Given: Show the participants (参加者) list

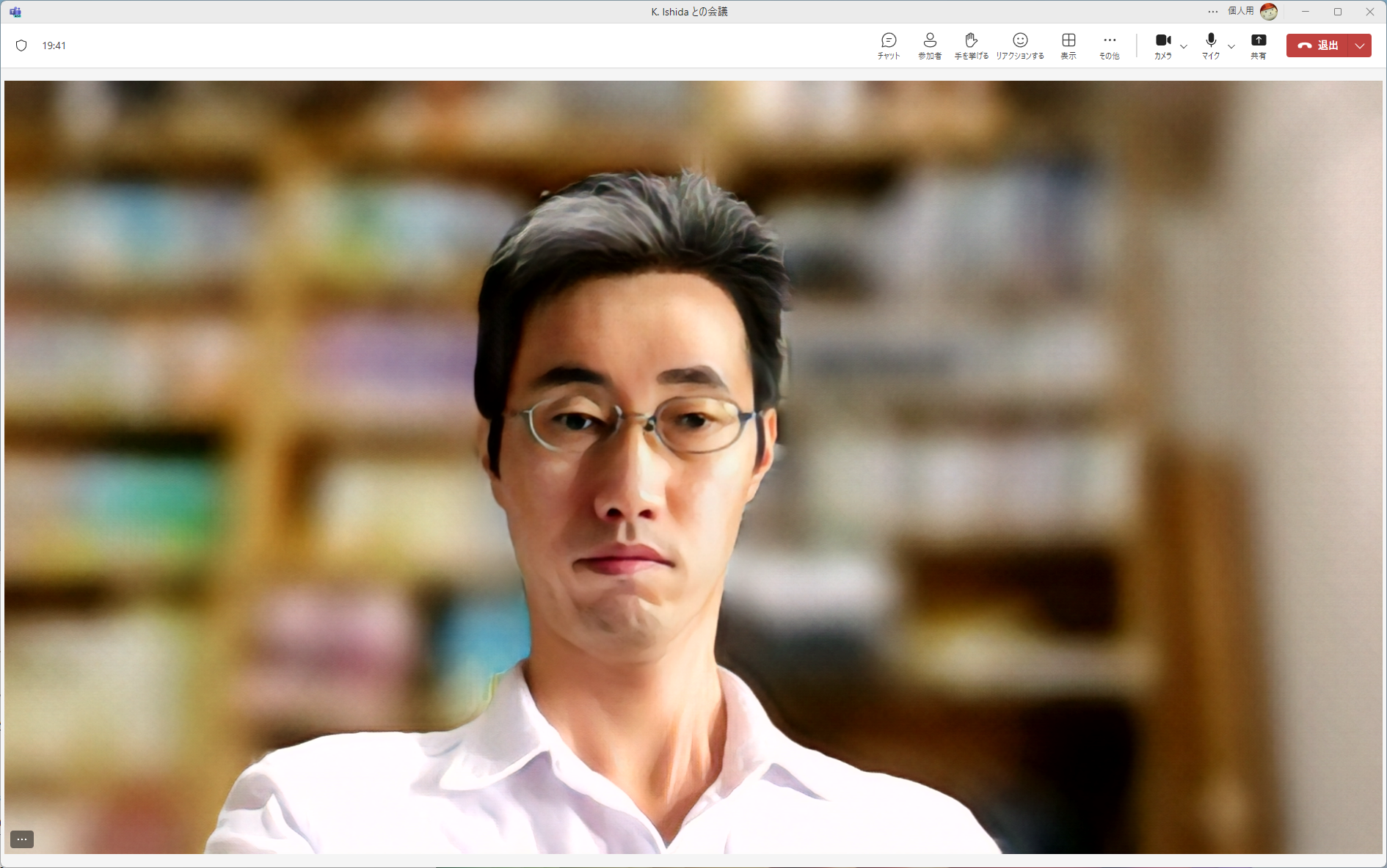Looking at the screenshot, I should tap(930, 45).
